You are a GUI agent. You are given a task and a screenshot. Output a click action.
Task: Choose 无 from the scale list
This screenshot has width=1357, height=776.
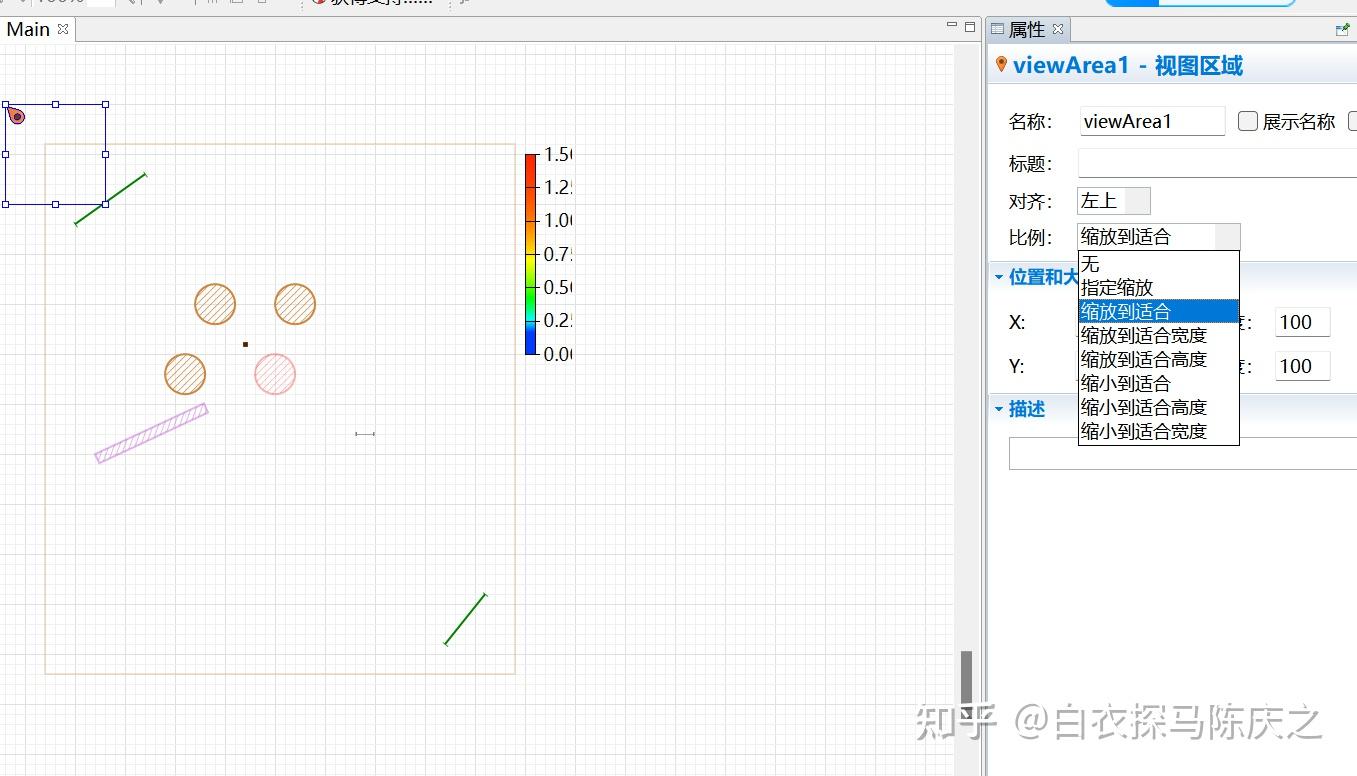coord(1158,263)
